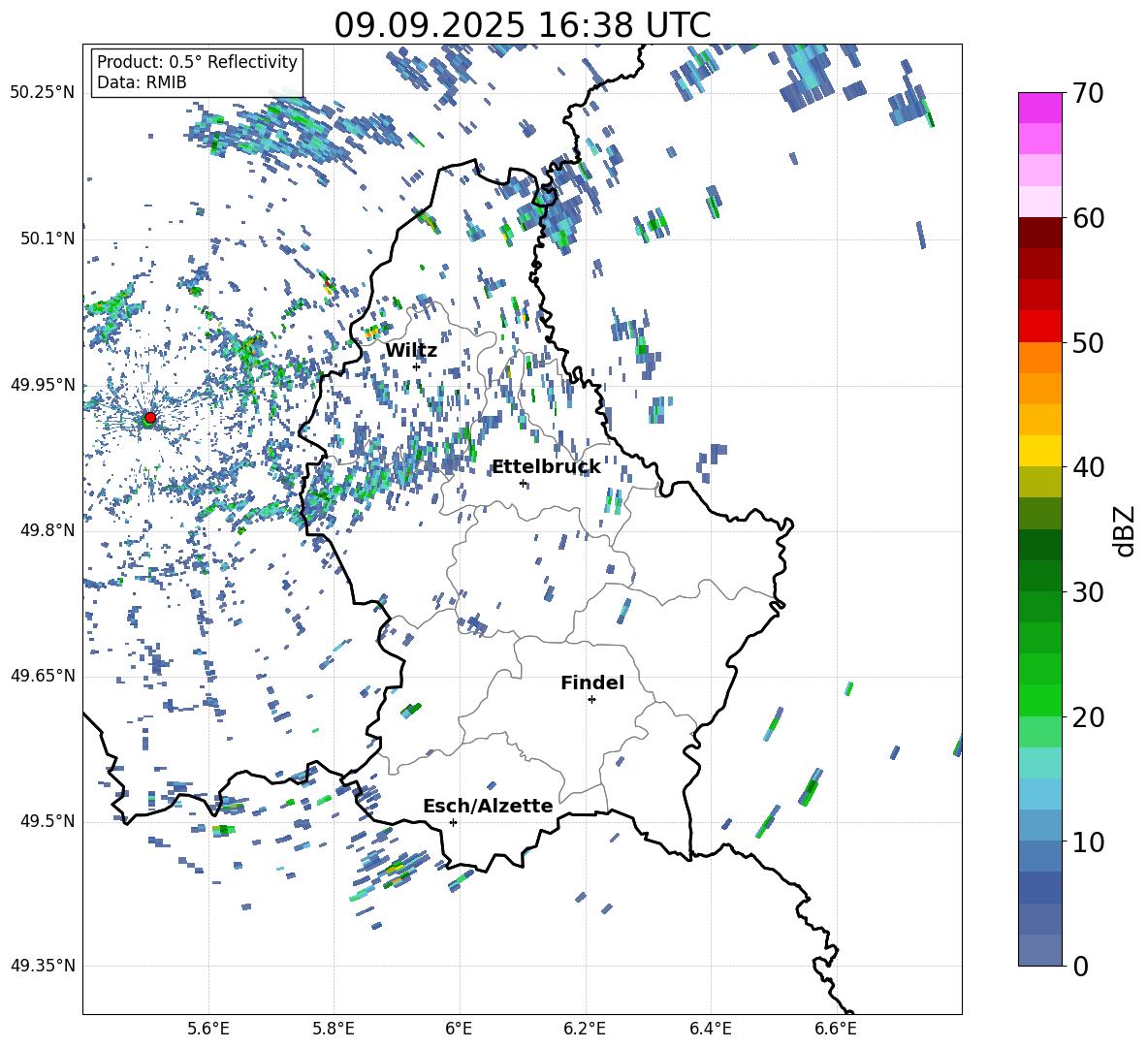Click the colorbar tick value 30

click(x=1088, y=592)
